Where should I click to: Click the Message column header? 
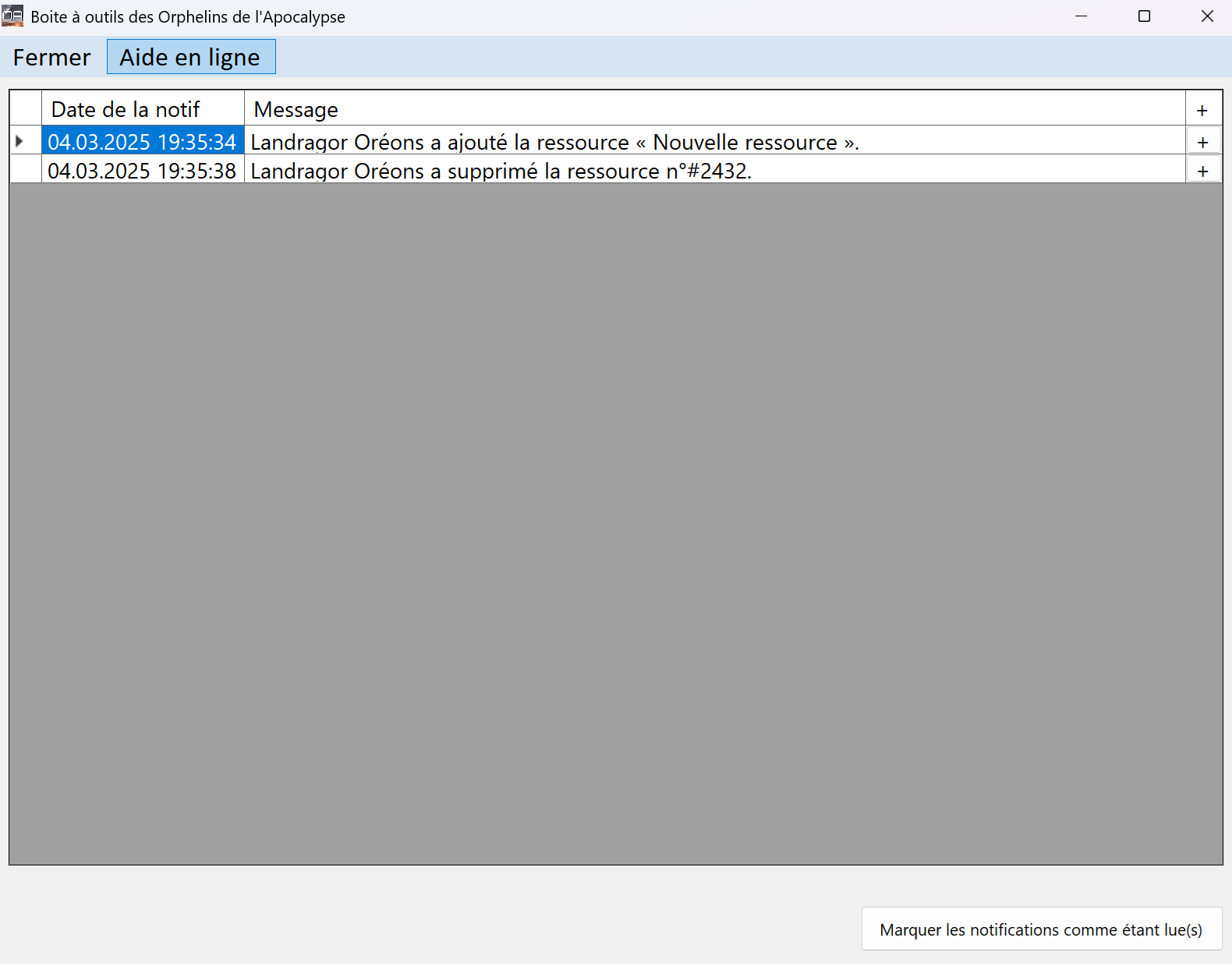pos(714,108)
